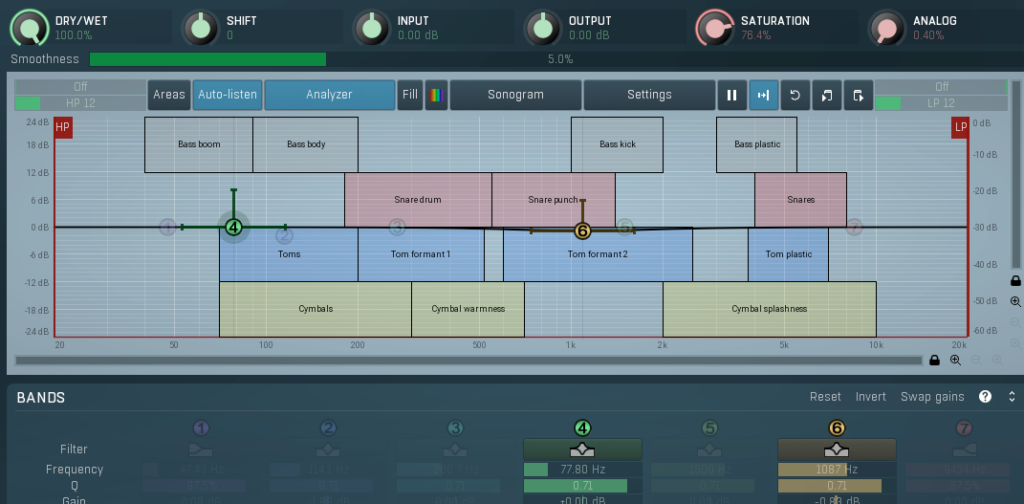
Task: Click the OUTPUT gain knob
Action: point(543,28)
